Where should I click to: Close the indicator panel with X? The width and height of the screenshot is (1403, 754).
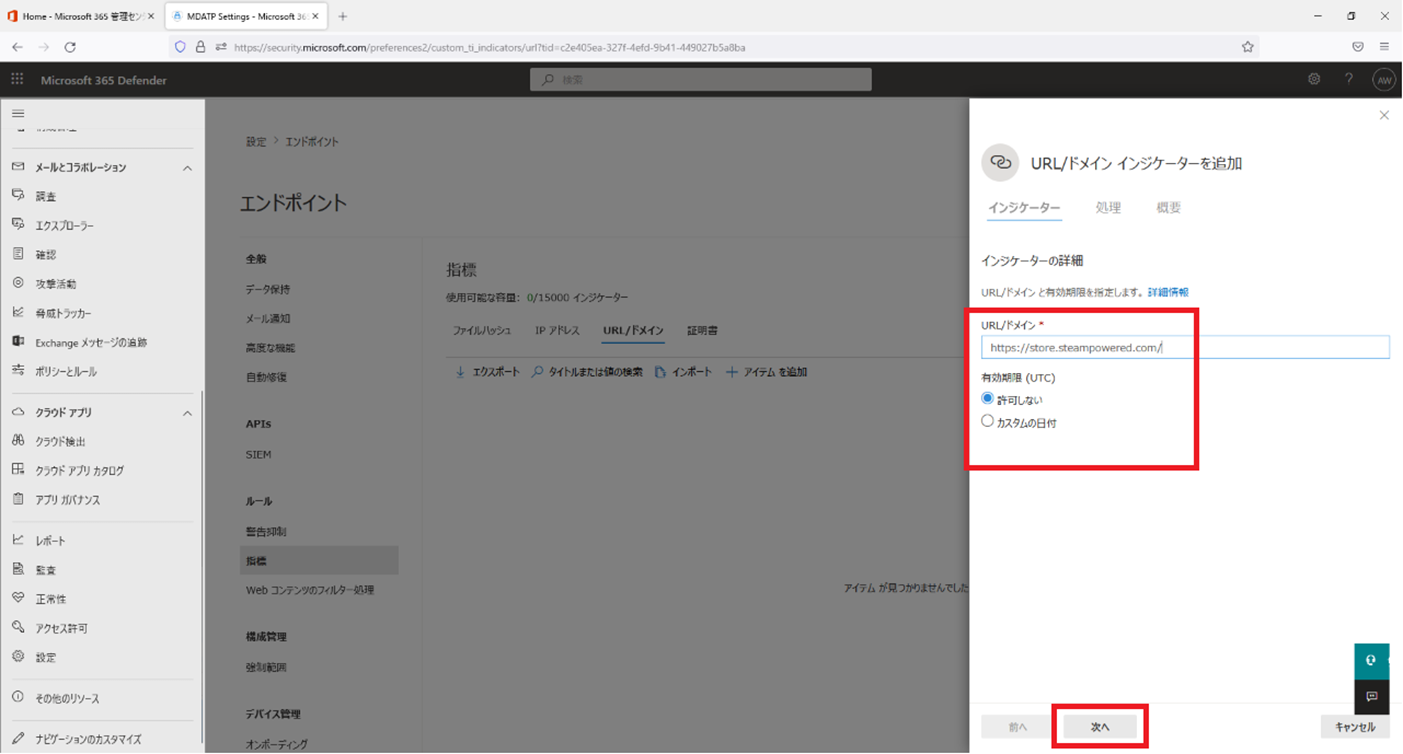coord(1384,116)
